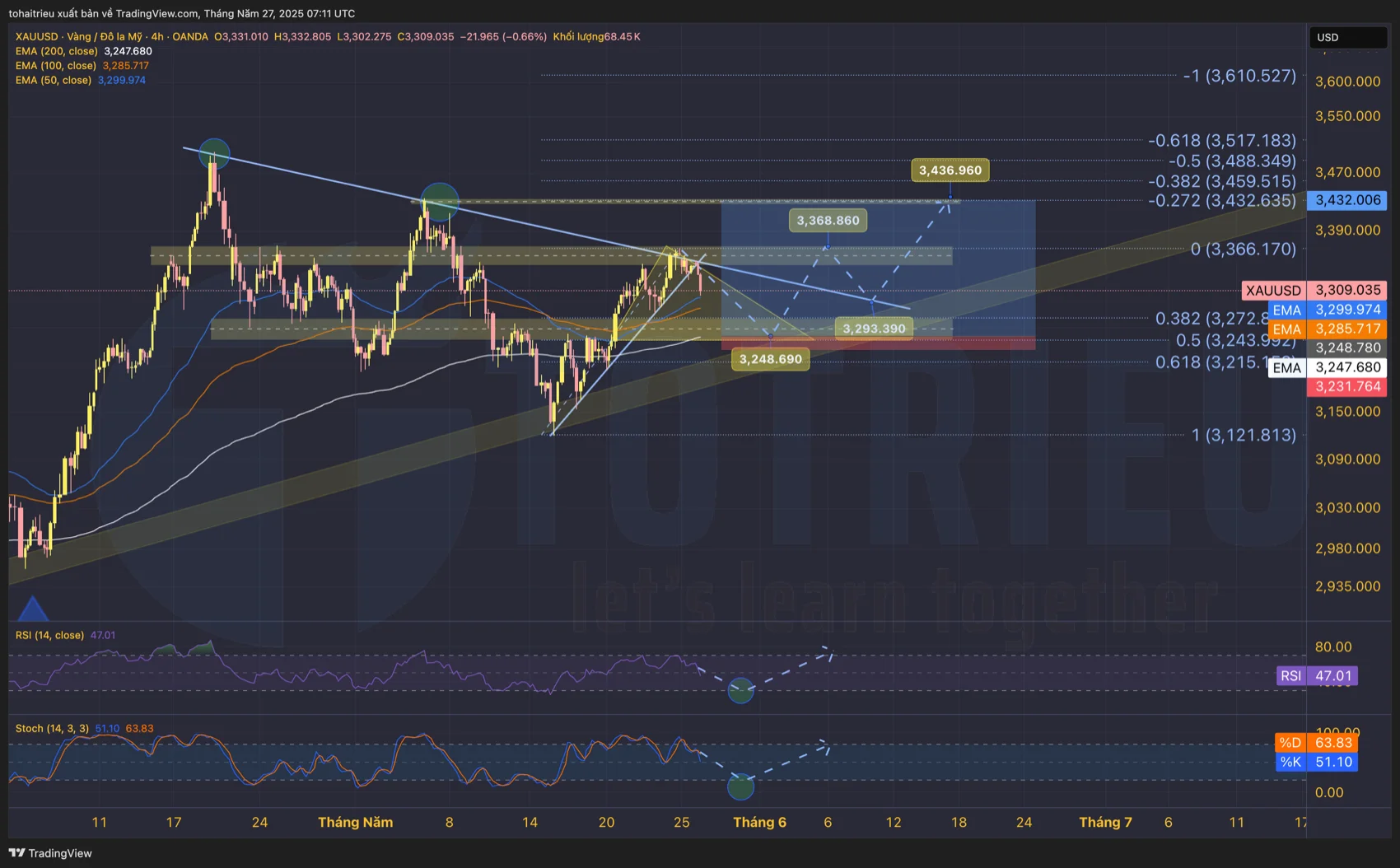Select the 3,248.690 price callout label

pos(770,359)
